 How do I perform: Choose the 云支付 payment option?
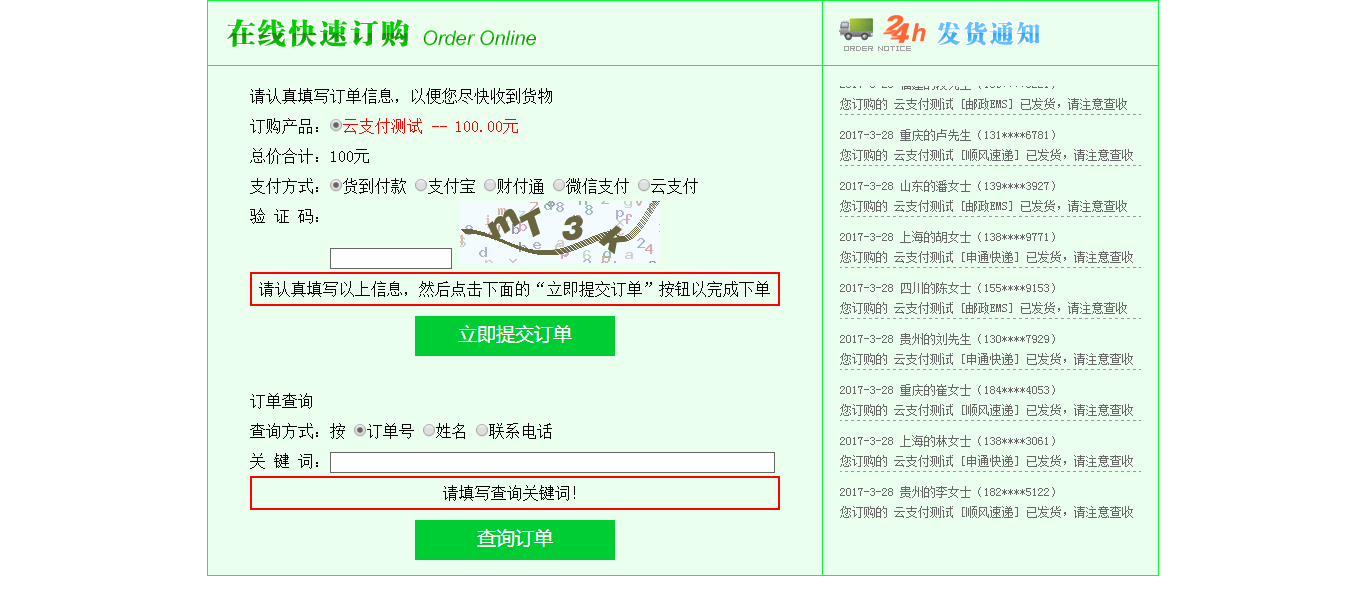[x=644, y=185]
